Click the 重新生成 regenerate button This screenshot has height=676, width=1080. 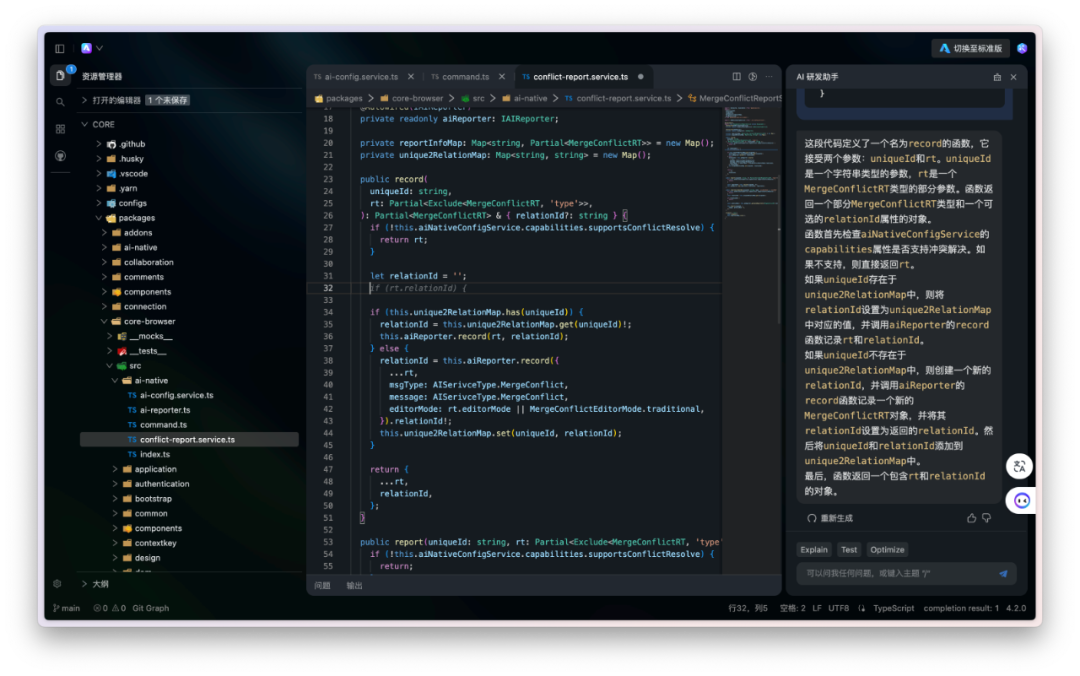coord(829,518)
